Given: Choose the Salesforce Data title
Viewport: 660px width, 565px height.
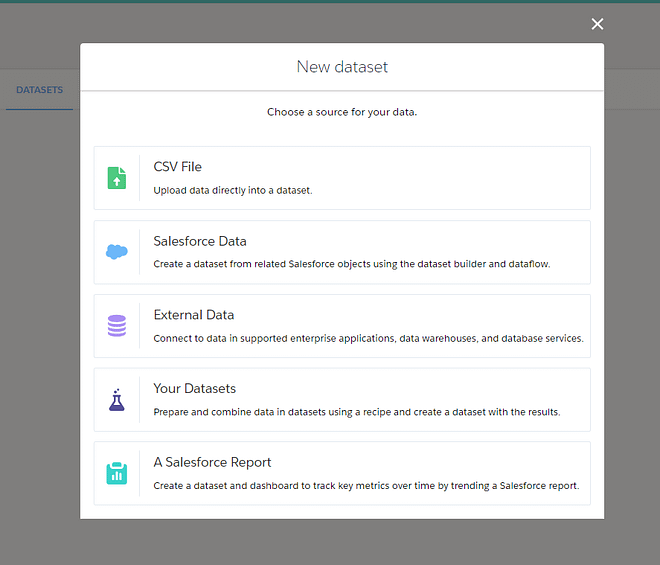Looking at the screenshot, I should pyautogui.click(x=200, y=241).
